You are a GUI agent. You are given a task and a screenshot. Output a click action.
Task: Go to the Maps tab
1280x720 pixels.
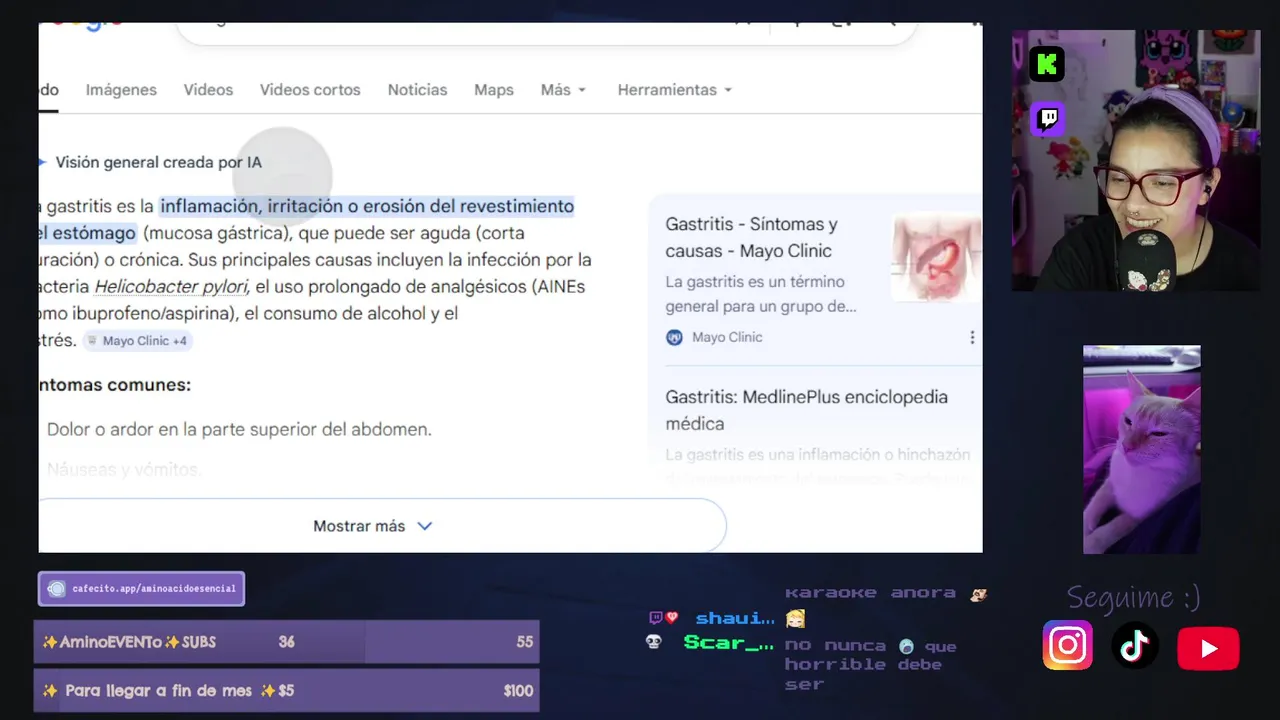pyautogui.click(x=494, y=90)
